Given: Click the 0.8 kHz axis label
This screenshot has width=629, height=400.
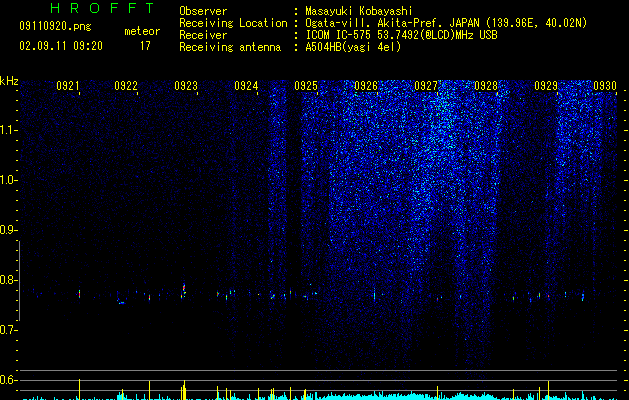Looking at the screenshot, I should coord(8,280).
